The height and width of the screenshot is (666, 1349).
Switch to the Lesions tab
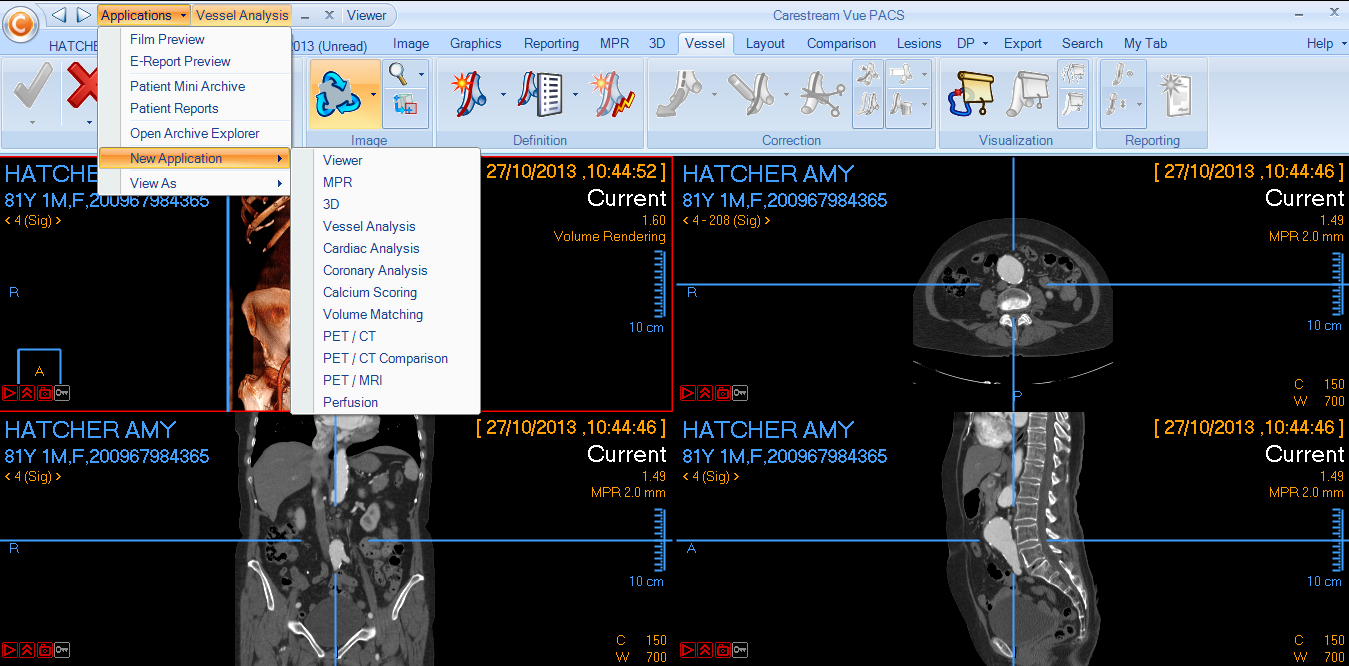click(918, 44)
